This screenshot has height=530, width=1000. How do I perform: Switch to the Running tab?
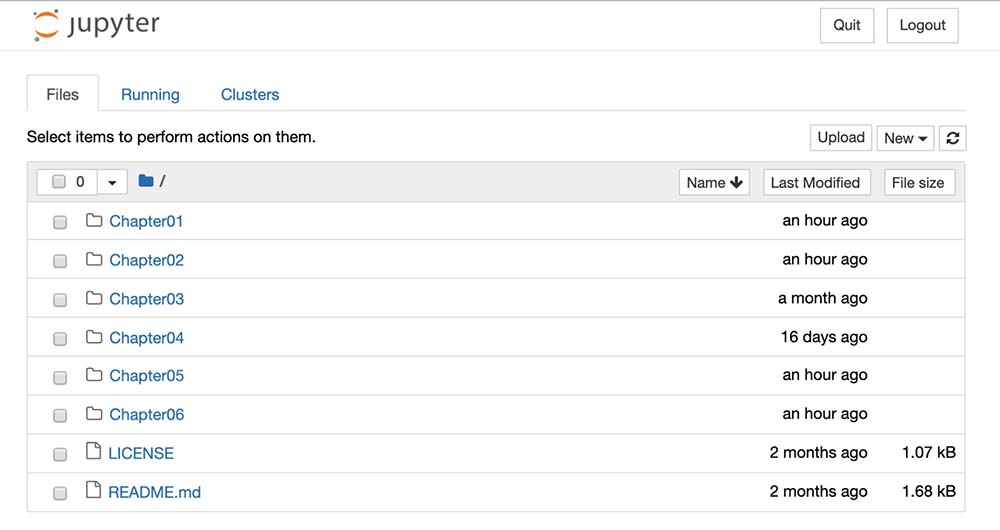click(x=150, y=95)
